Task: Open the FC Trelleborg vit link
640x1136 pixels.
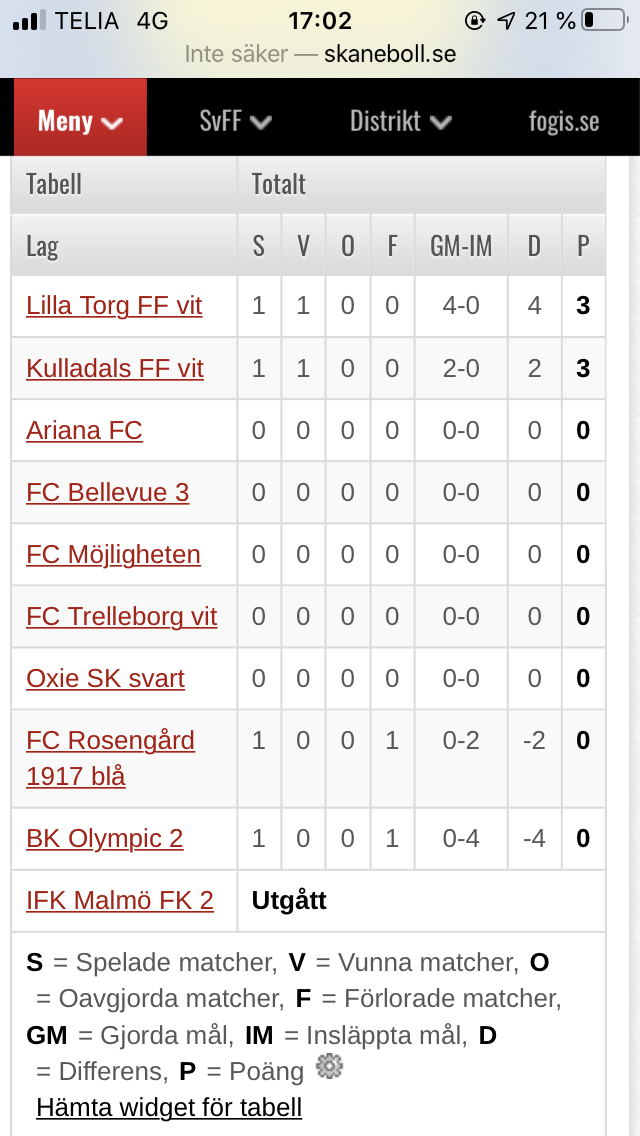Action: point(122,617)
